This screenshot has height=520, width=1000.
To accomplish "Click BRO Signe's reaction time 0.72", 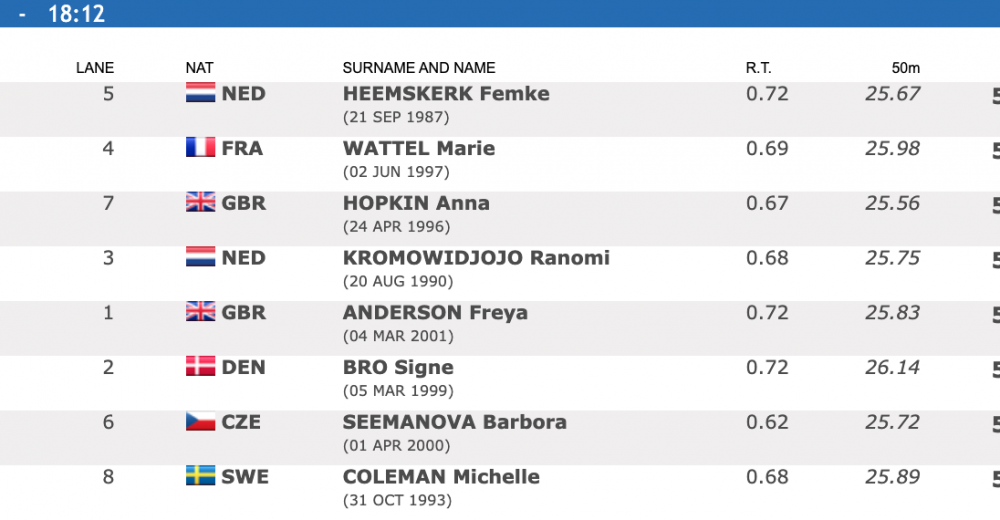I will click(x=767, y=367).
